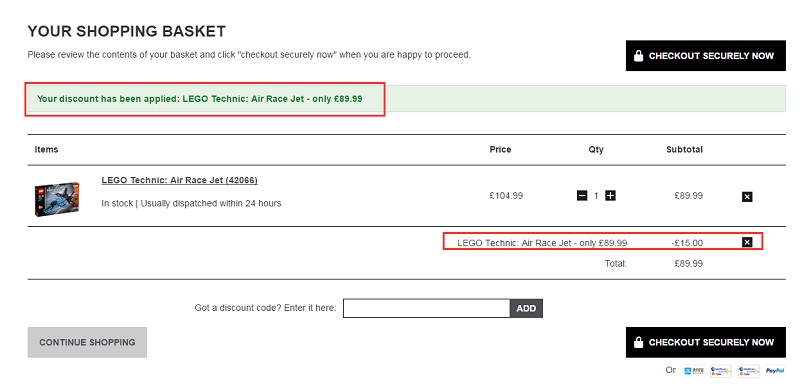Click the discount line label in the totals

pyautogui.click(x=542, y=243)
